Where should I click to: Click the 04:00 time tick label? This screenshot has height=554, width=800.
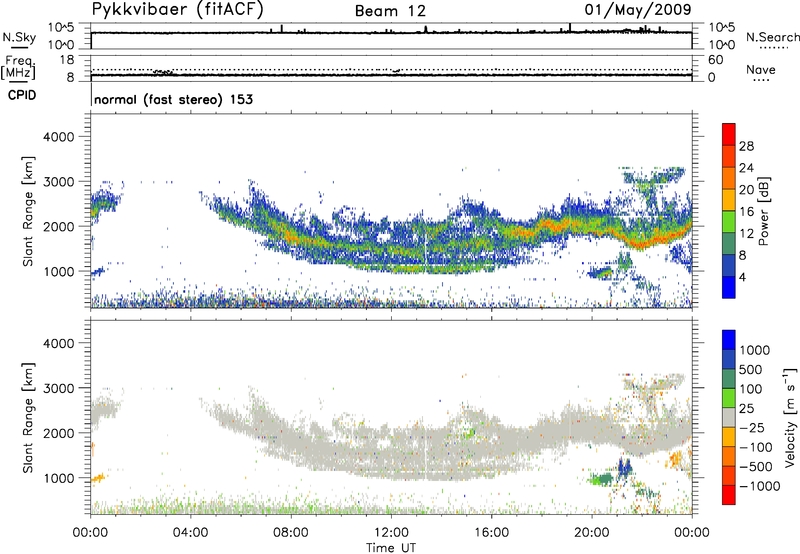(x=190, y=533)
